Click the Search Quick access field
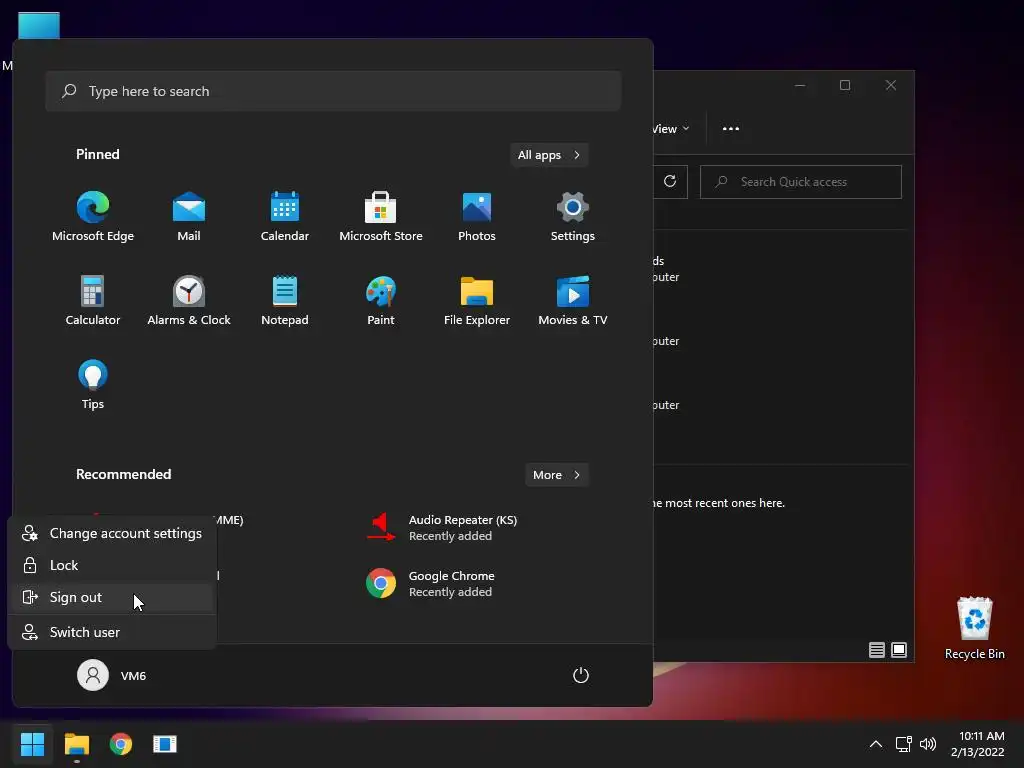The image size is (1024, 768). pyautogui.click(x=801, y=182)
